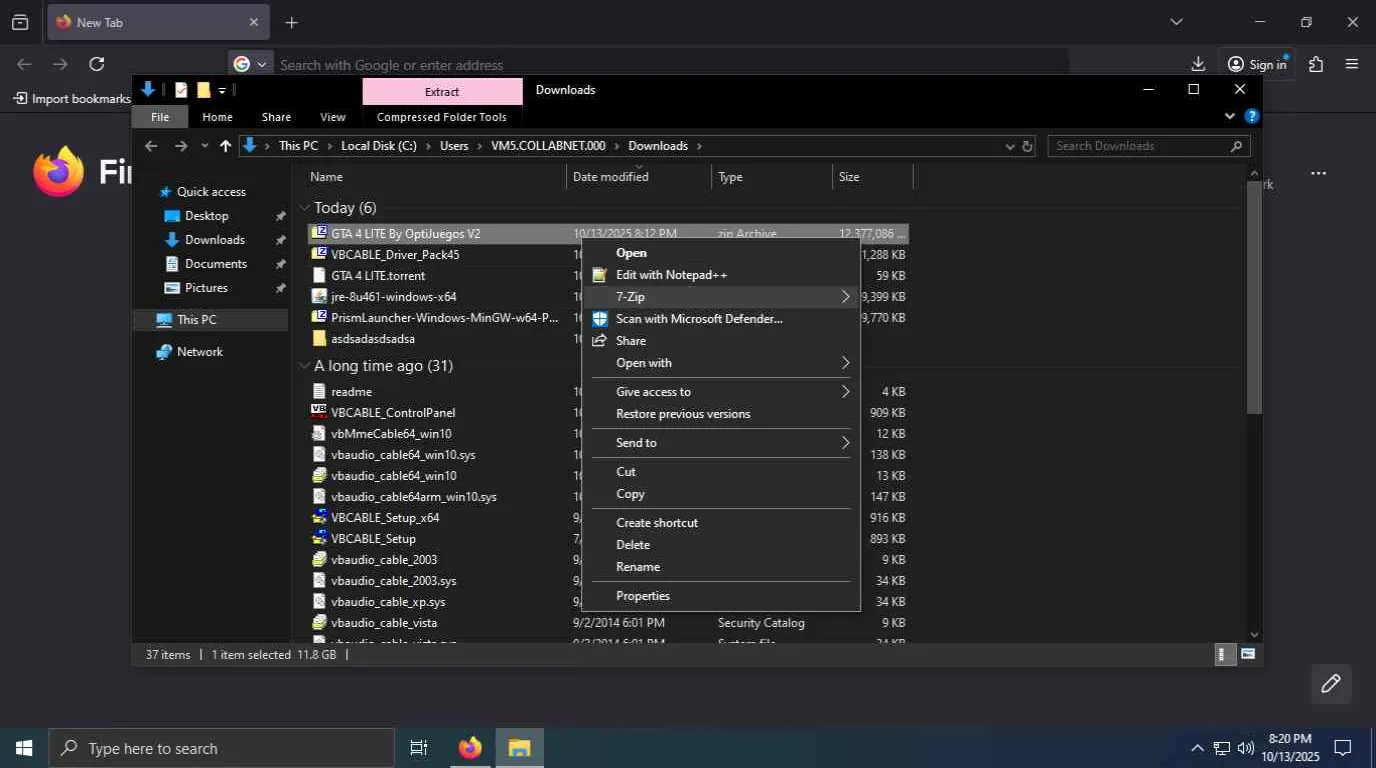Viewport: 1376px width, 768px height.
Task: Collapse the Today (6) group
Action: [x=305, y=208]
